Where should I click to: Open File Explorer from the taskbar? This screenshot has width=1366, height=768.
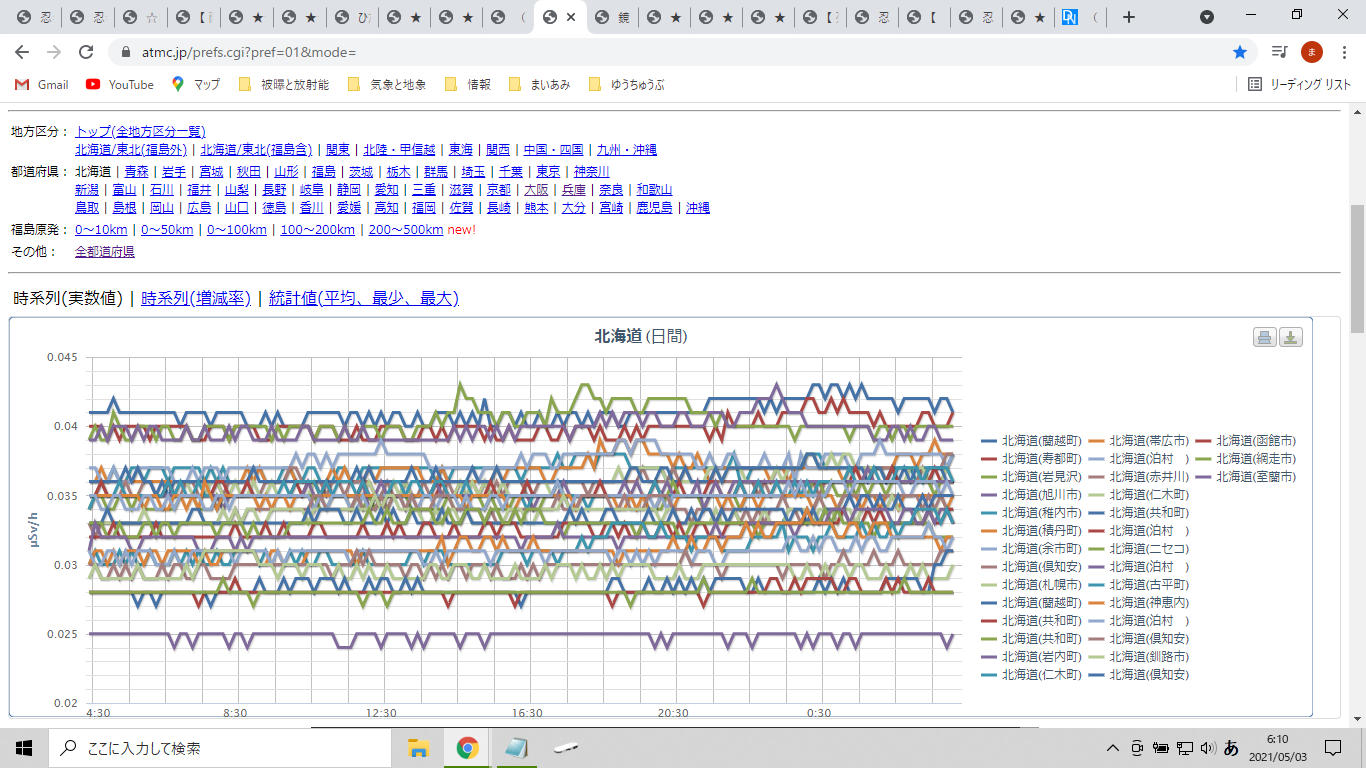point(418,747)
